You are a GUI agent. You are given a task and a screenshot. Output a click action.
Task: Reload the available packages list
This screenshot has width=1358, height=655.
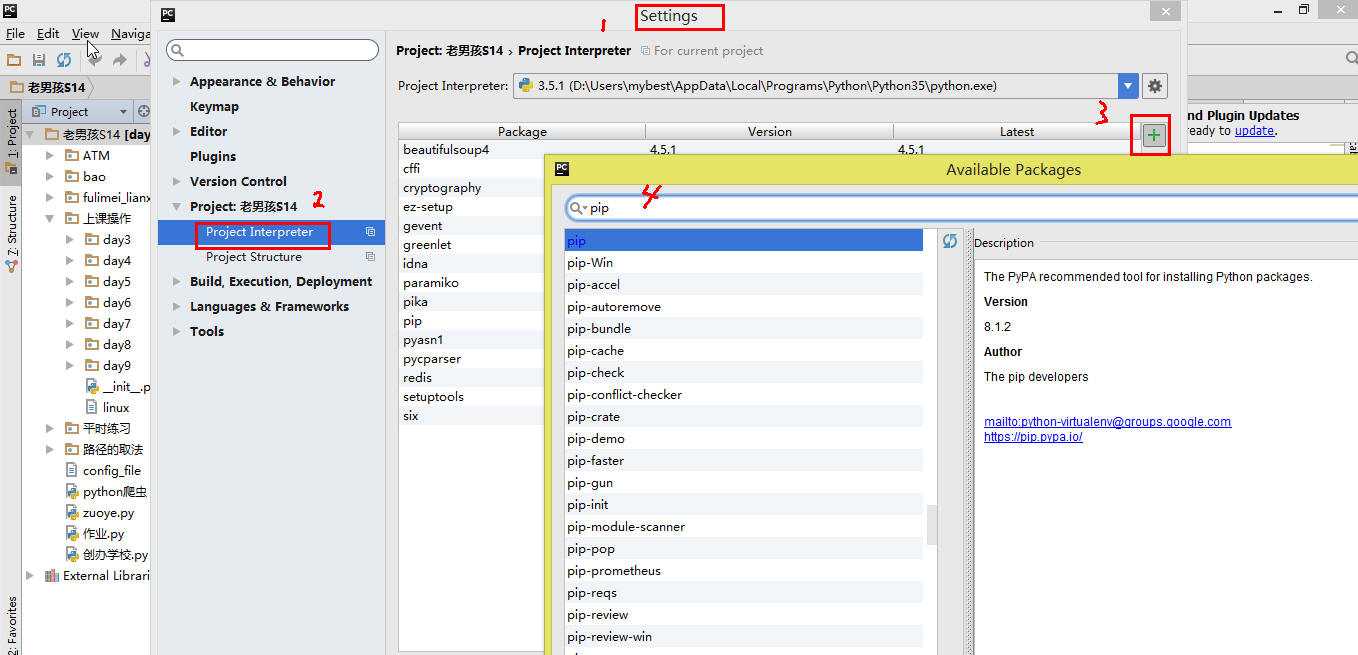[950, 241]
